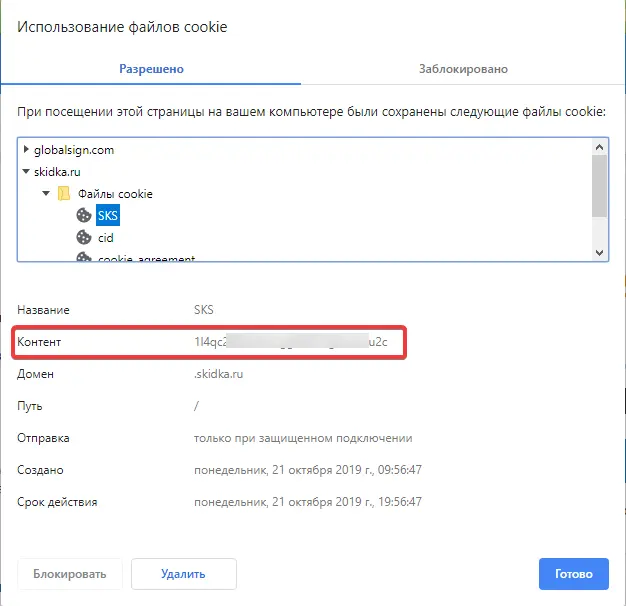Select the cid cookie entry
The image size is (626, 606).
pos(106,238)
